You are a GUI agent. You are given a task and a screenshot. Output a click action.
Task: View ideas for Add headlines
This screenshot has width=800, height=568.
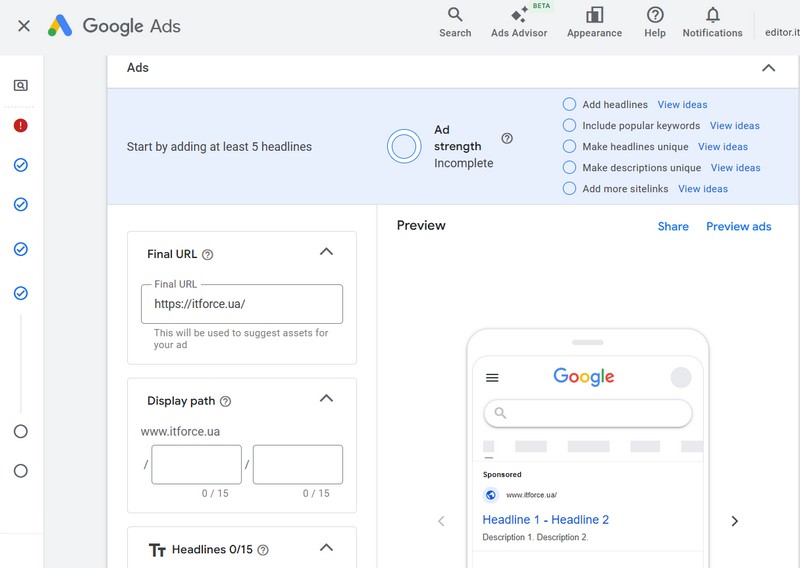point(682,105)
